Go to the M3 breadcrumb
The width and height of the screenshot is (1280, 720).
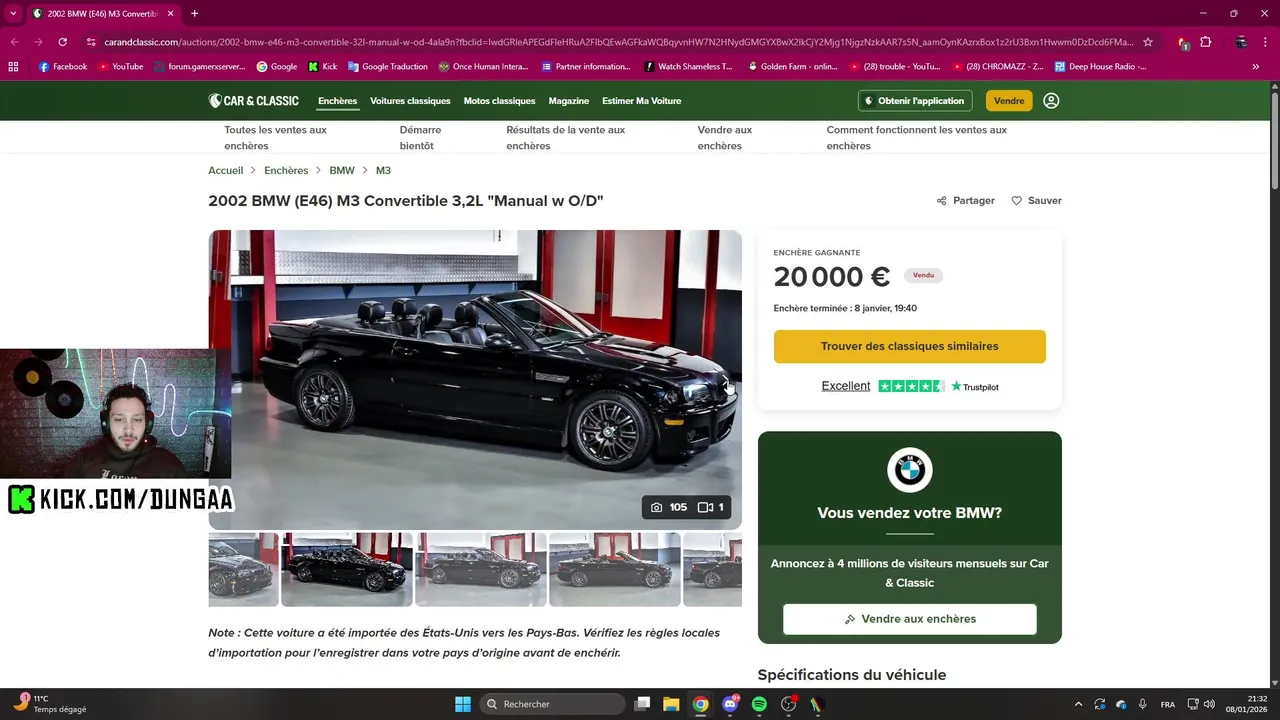(383, 171)
